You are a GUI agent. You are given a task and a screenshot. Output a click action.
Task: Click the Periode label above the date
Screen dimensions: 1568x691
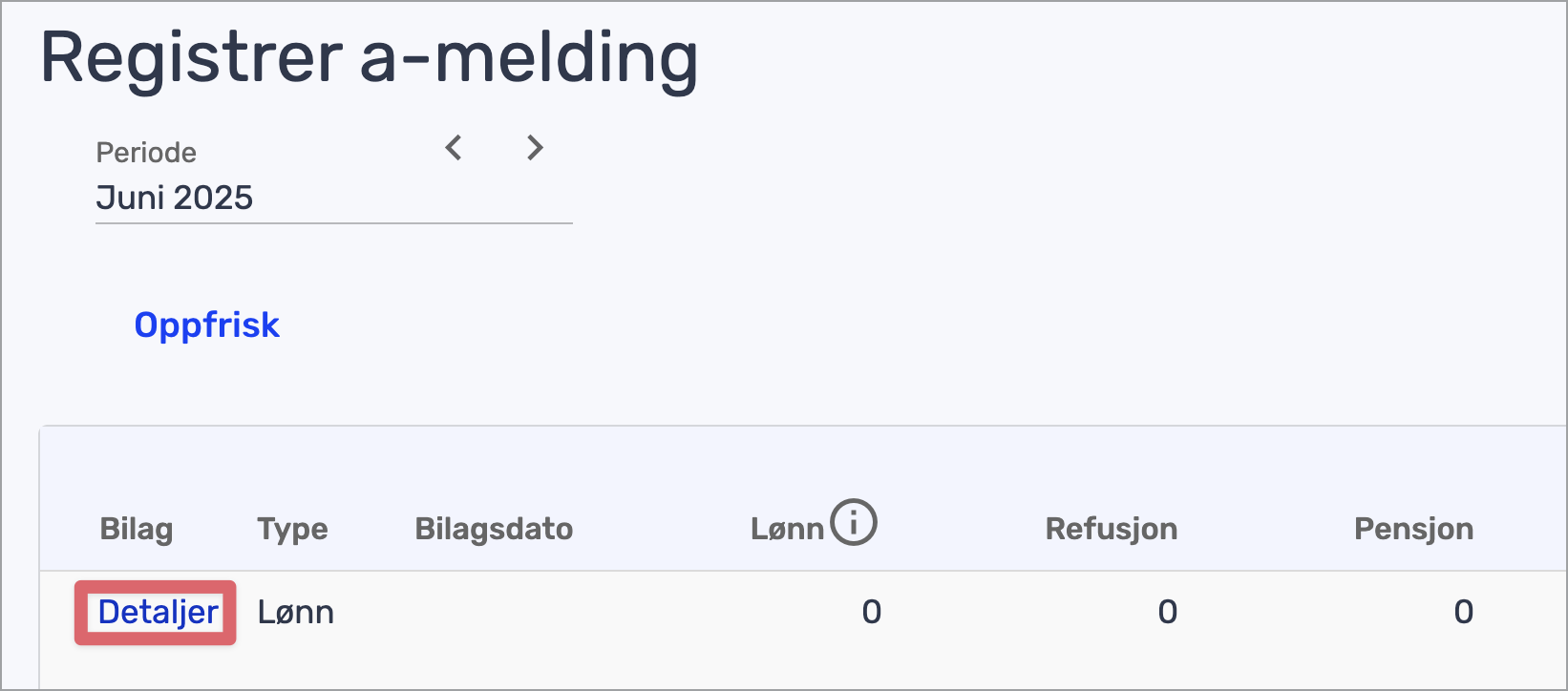pyautogui.click(x=146, y=153)
